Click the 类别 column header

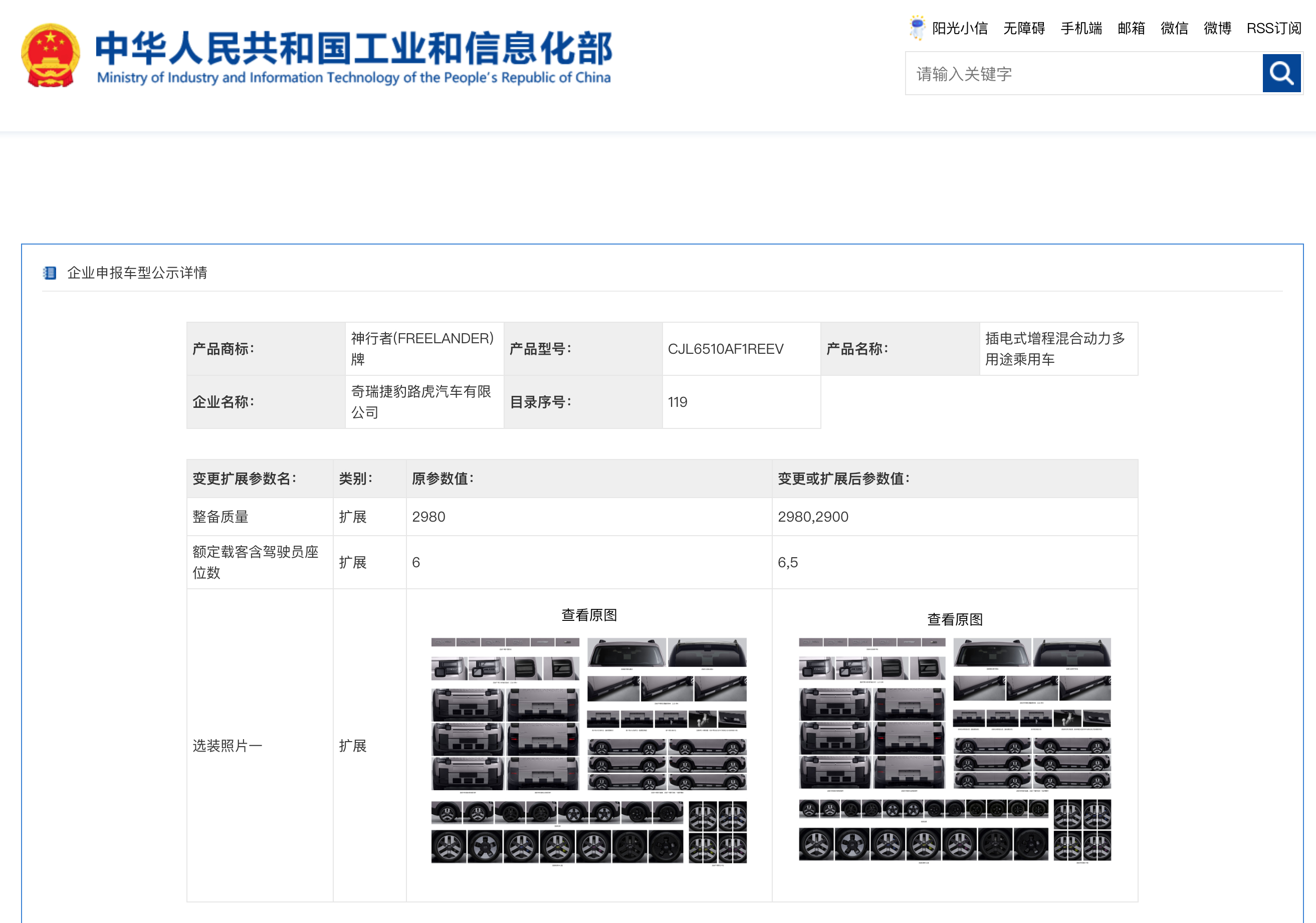coord(369,479)
